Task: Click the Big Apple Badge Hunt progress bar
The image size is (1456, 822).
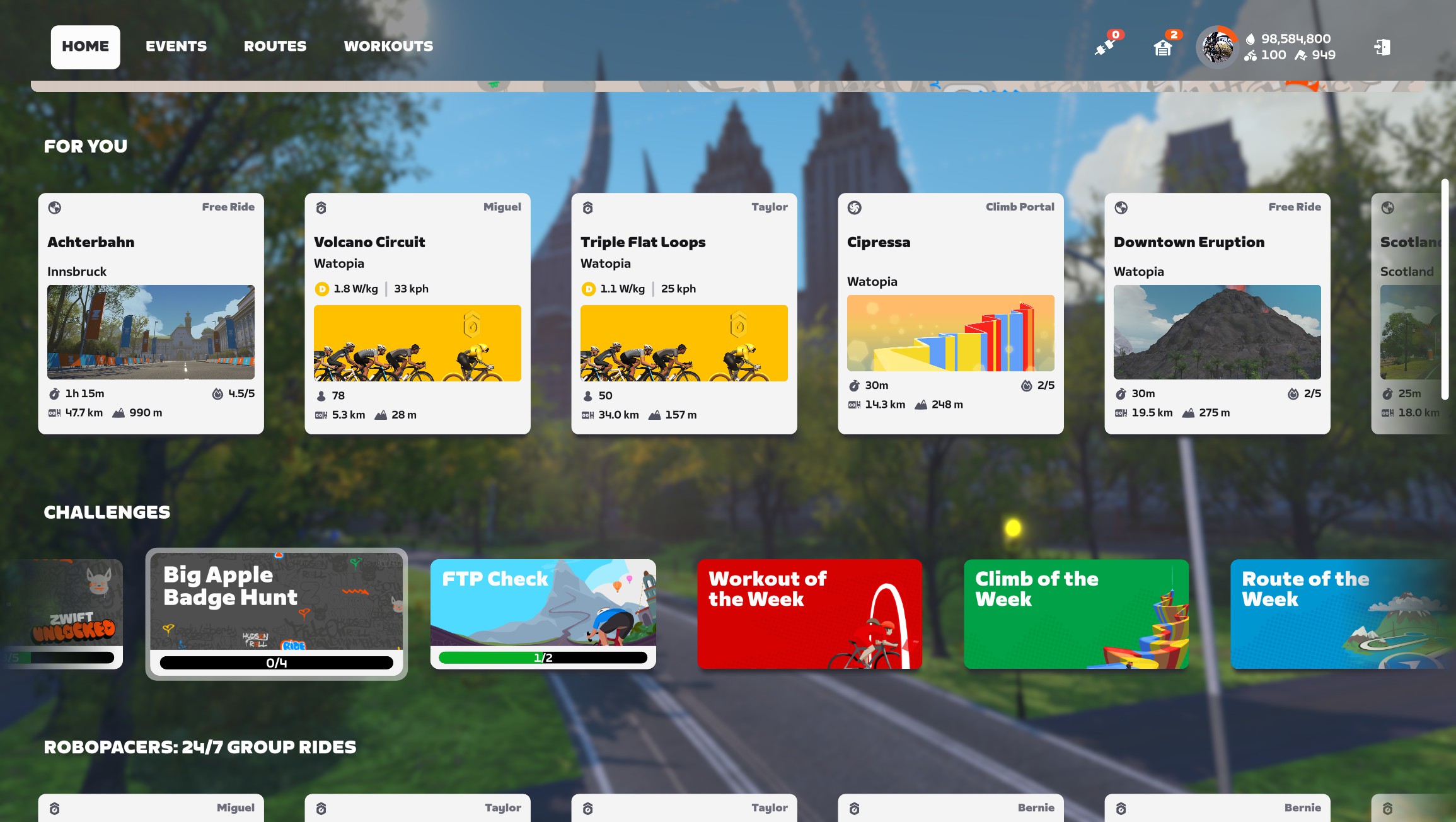Action: point(276,663)
